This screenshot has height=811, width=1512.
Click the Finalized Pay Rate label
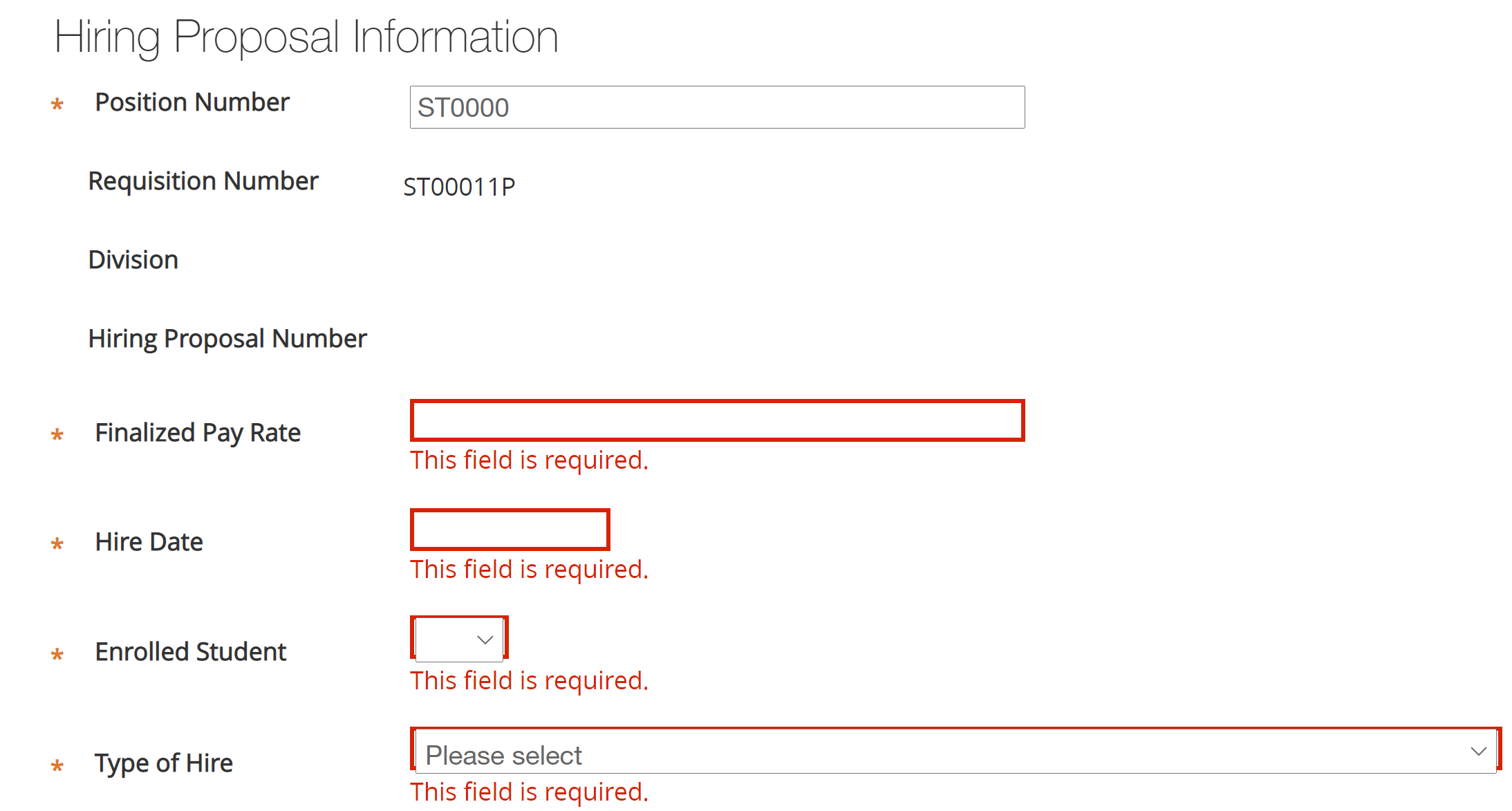coord(198,433)
